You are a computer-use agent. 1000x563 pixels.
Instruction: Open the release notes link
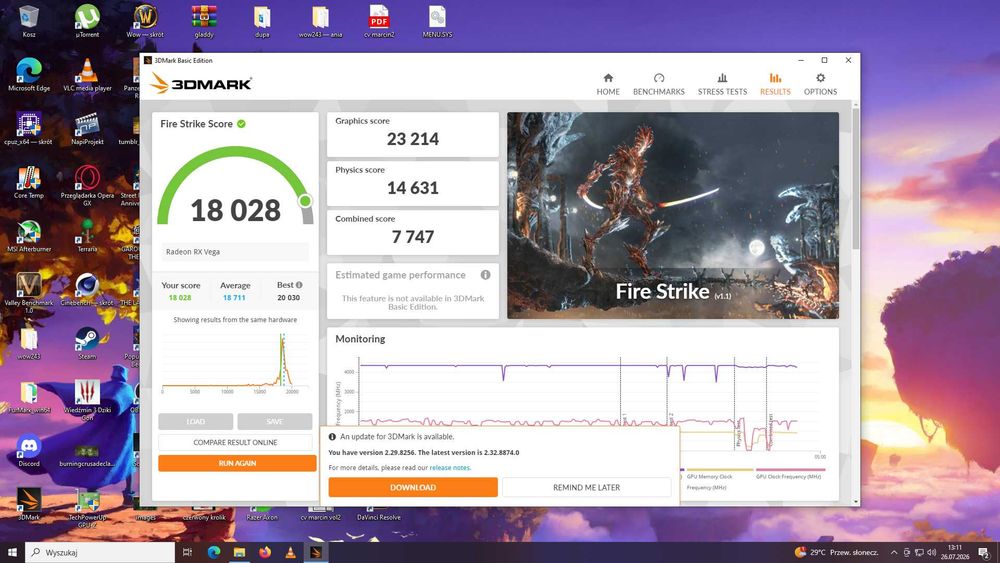tap(450, 467)
